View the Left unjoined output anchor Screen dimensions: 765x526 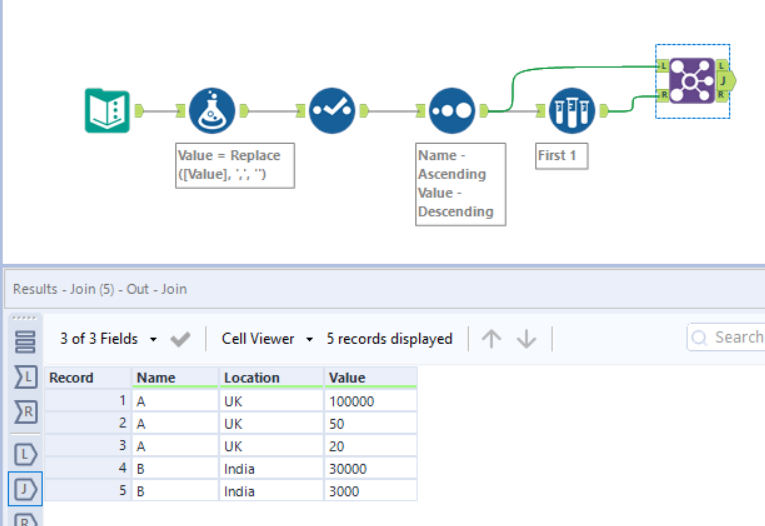click(26, 455)
